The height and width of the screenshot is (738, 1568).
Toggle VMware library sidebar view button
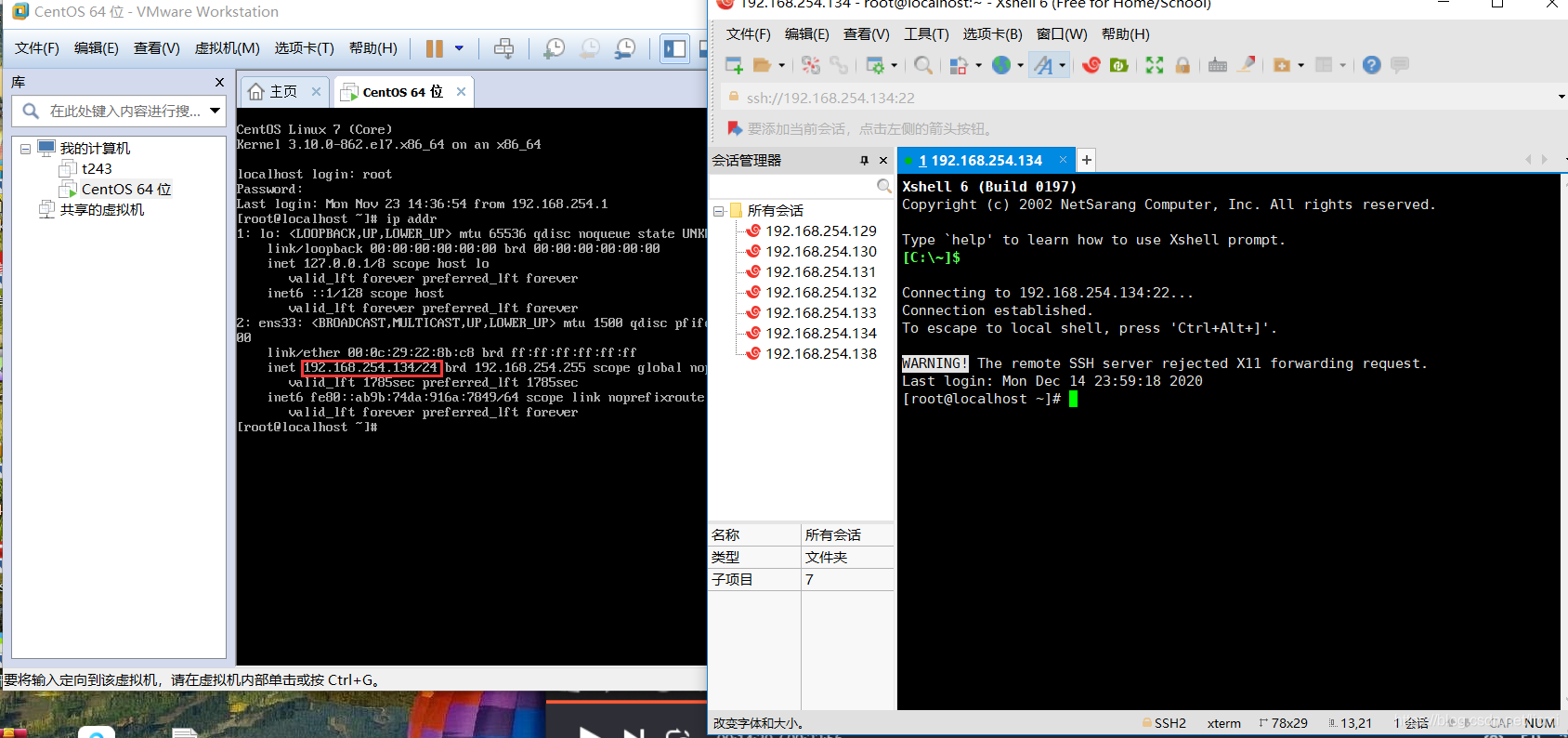pos(675,48)
